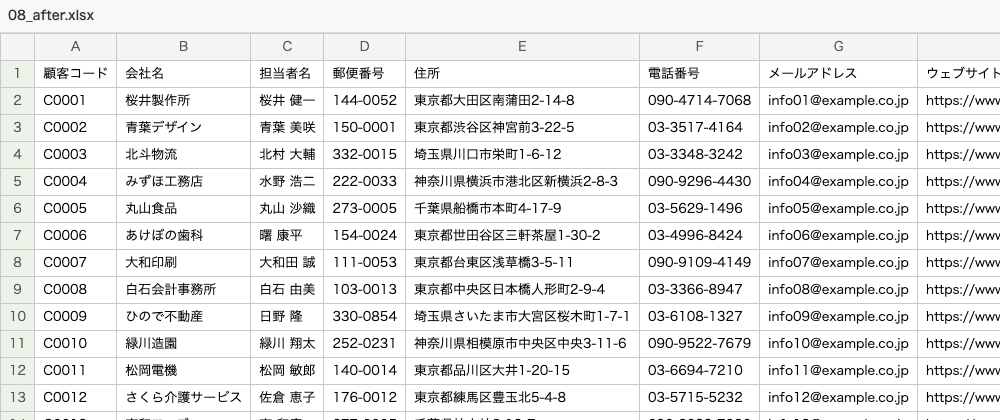Select contact cell 日野 隆
The image size is (1000, 420).
(x=287, y=317)
